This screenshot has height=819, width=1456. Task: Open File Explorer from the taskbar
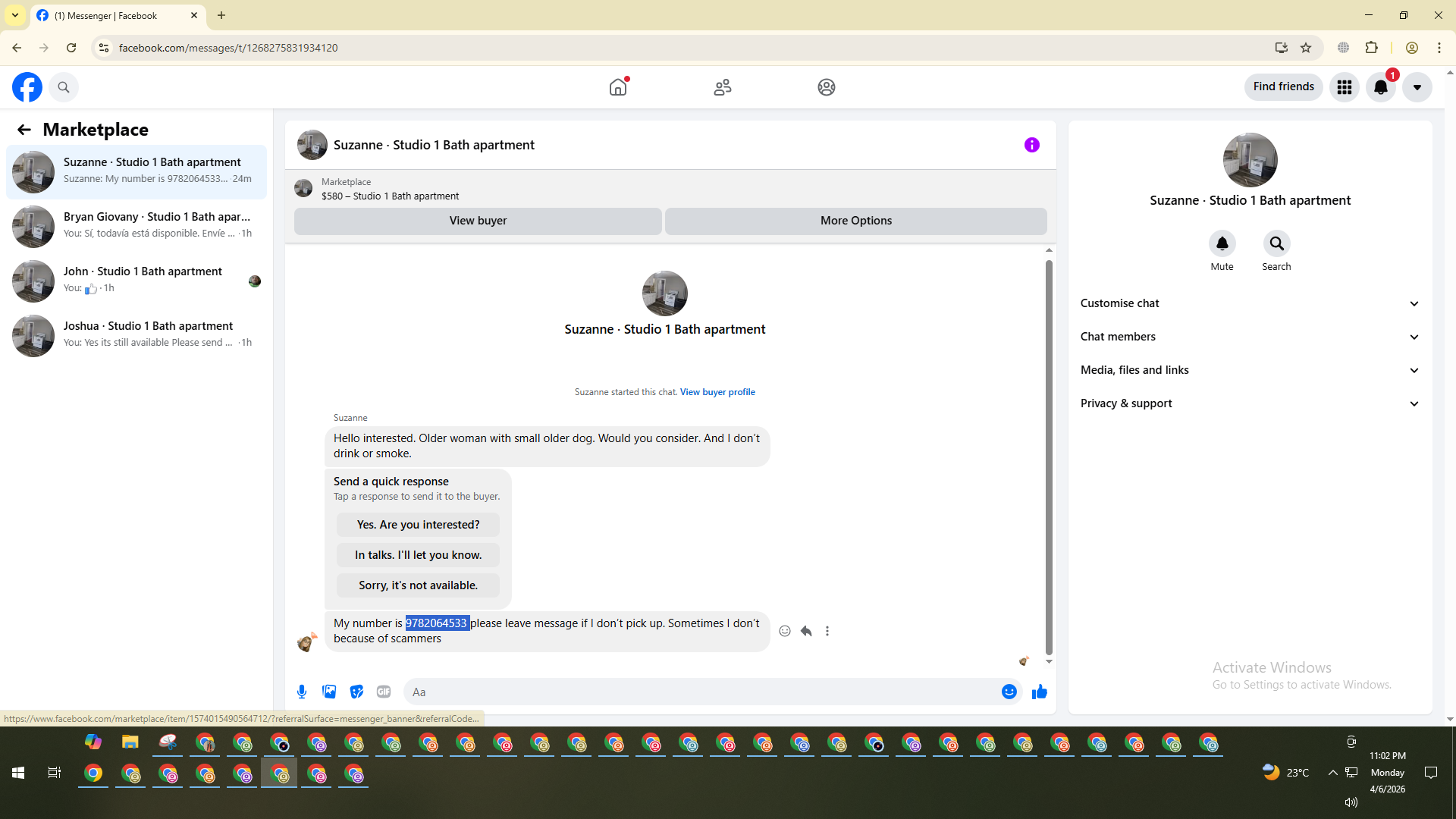130,742
